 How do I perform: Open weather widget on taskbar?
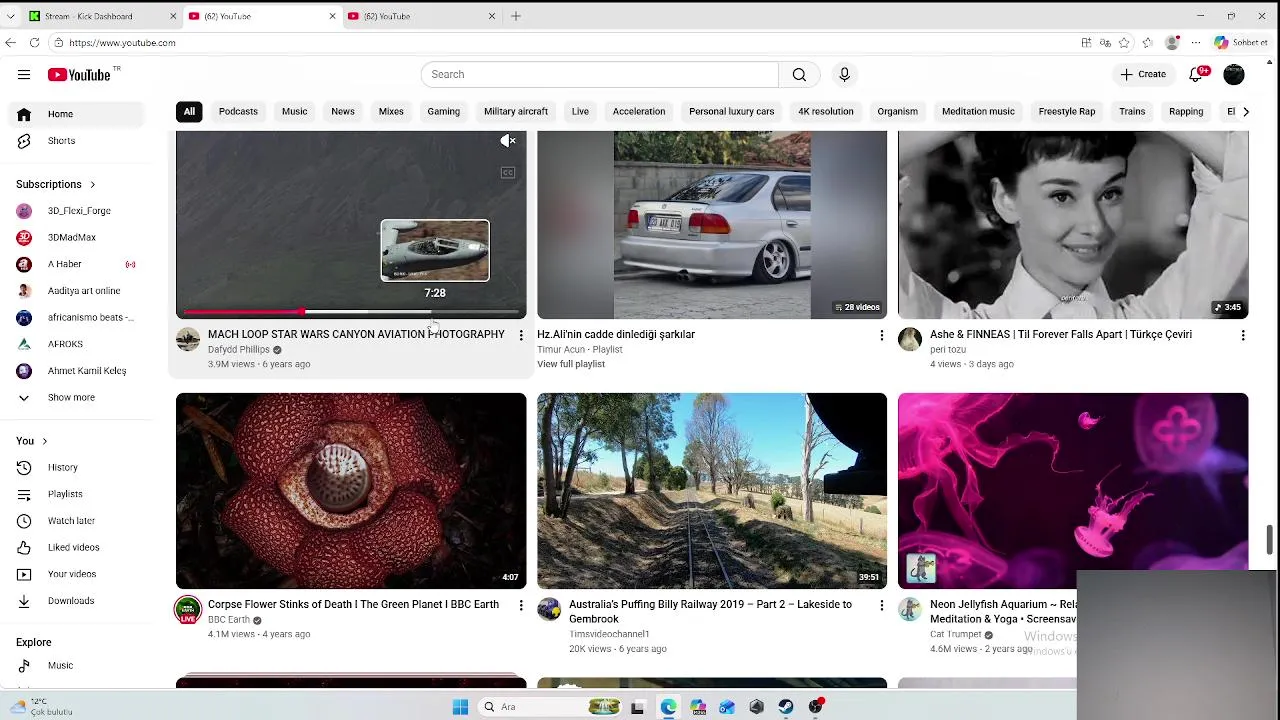click(40, 707)
